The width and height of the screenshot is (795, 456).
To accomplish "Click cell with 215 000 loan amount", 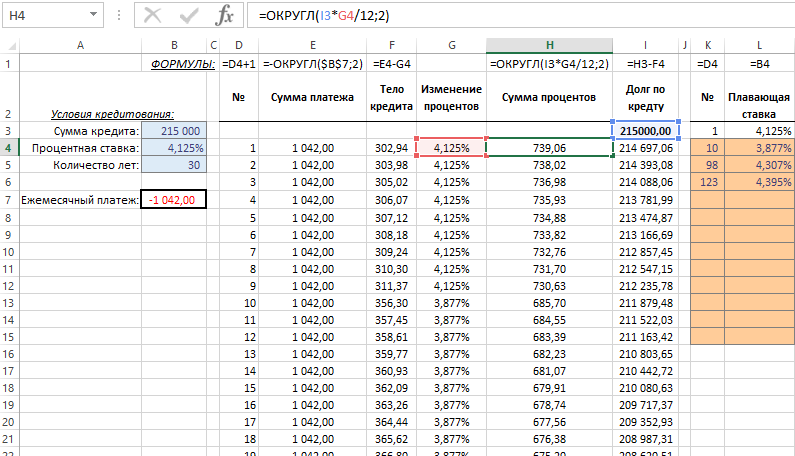I will click(174, 131).
